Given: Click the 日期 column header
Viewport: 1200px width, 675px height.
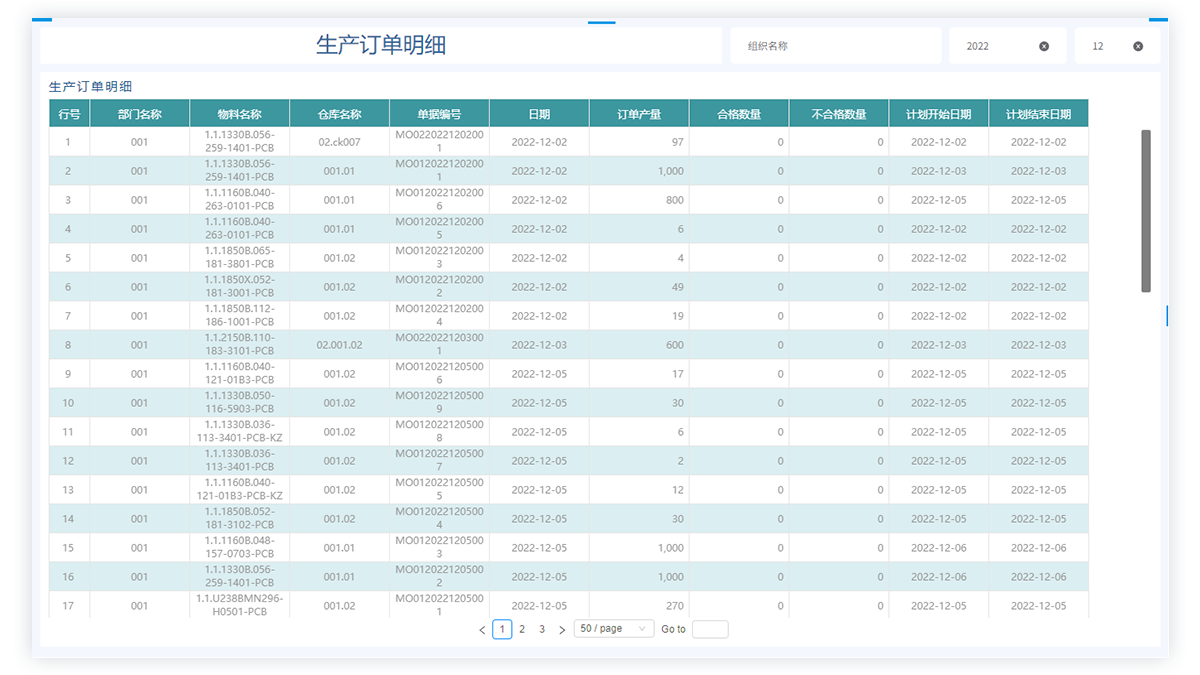Looking at the screenshot, I should (539, 114).
